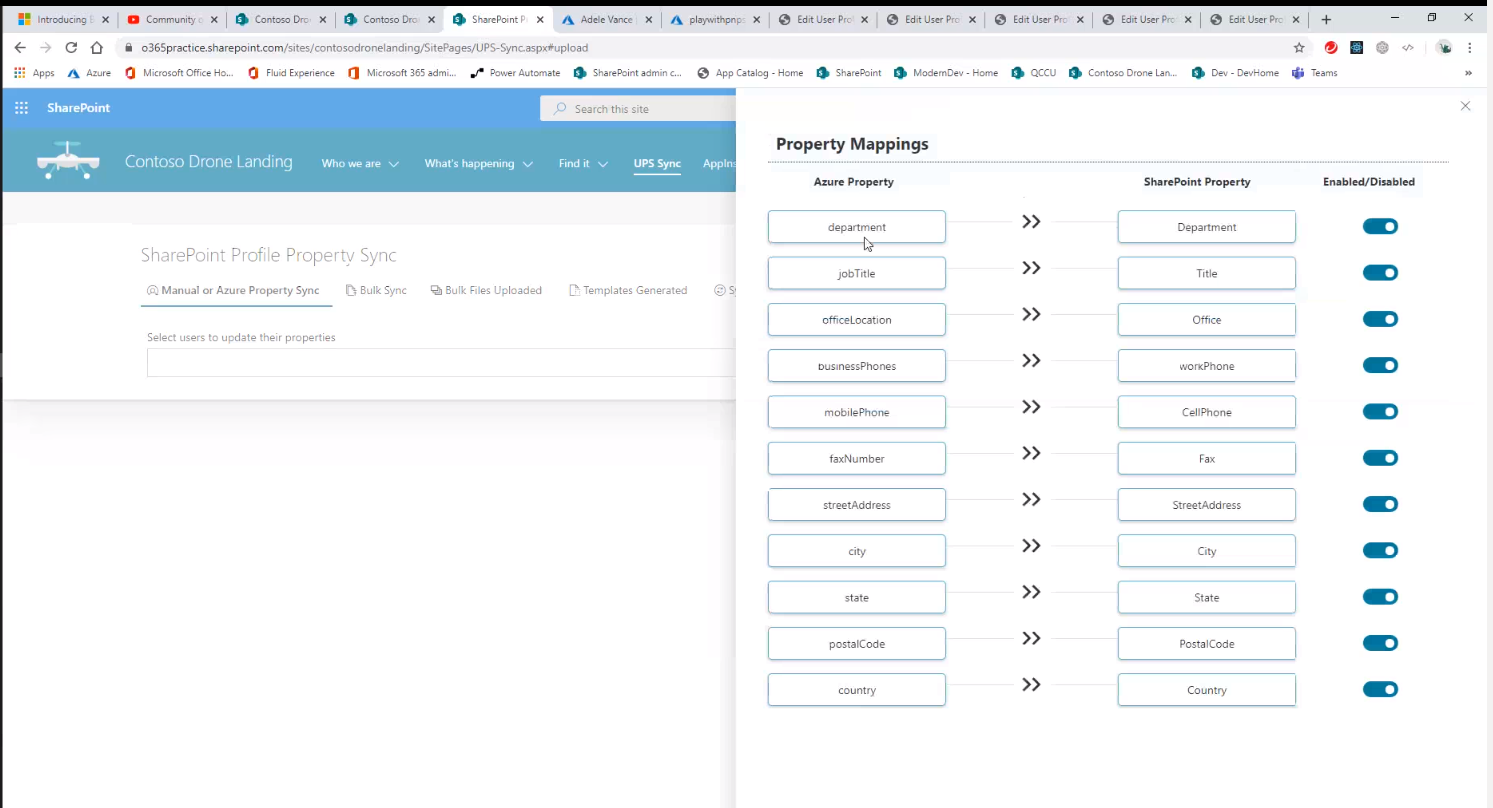
Task: Open the SharePoint app launcher waffle icon
Action: (21, 108)
